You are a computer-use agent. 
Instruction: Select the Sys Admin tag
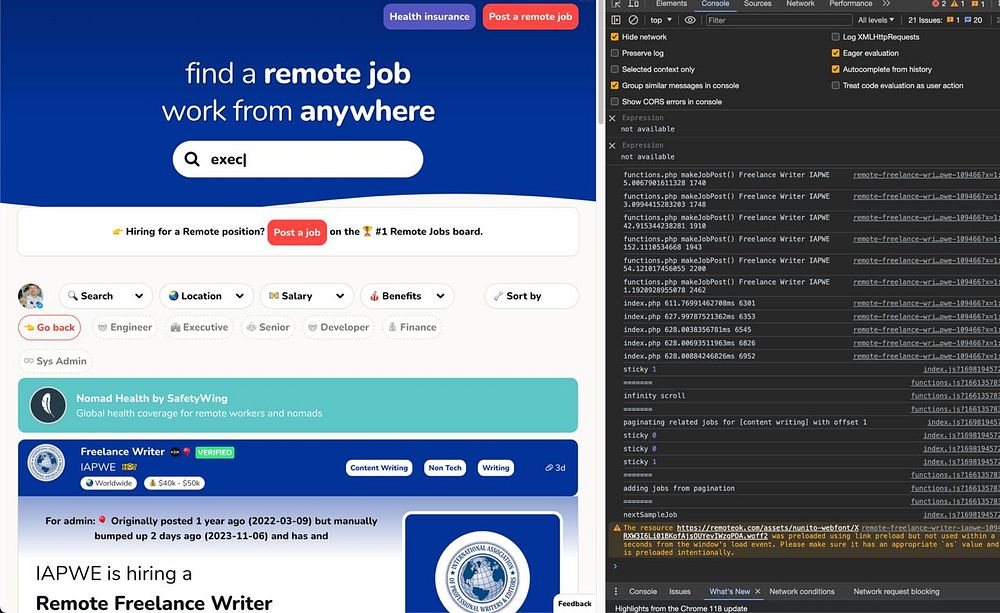pos(55,361)
